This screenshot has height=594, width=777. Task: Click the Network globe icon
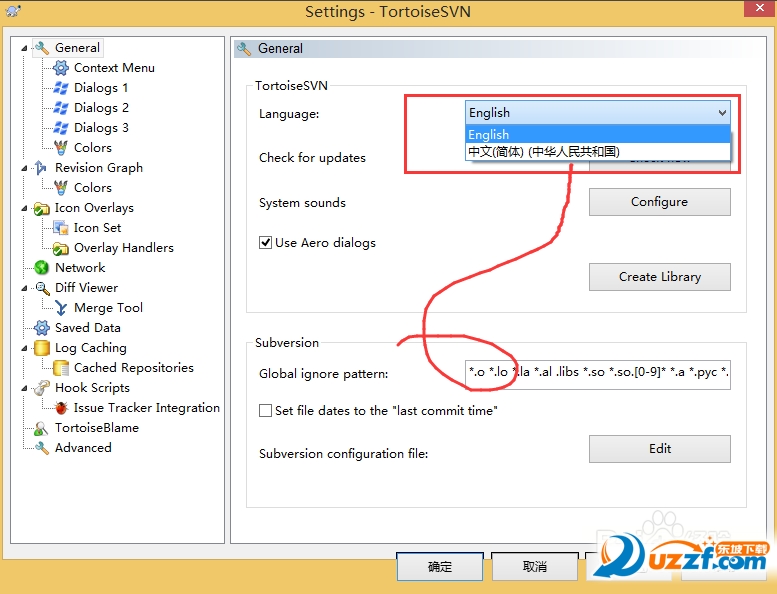tap(42, 268)
